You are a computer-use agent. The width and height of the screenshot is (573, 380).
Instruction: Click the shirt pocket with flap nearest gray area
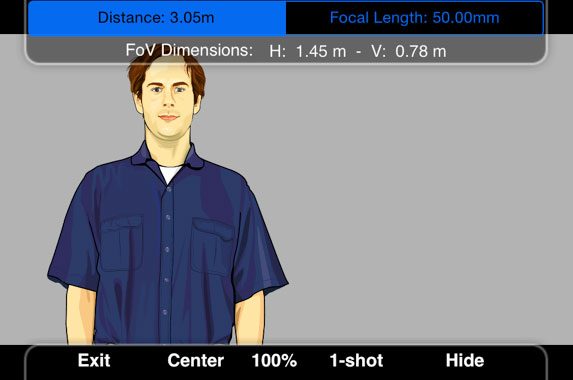(213, 246)
